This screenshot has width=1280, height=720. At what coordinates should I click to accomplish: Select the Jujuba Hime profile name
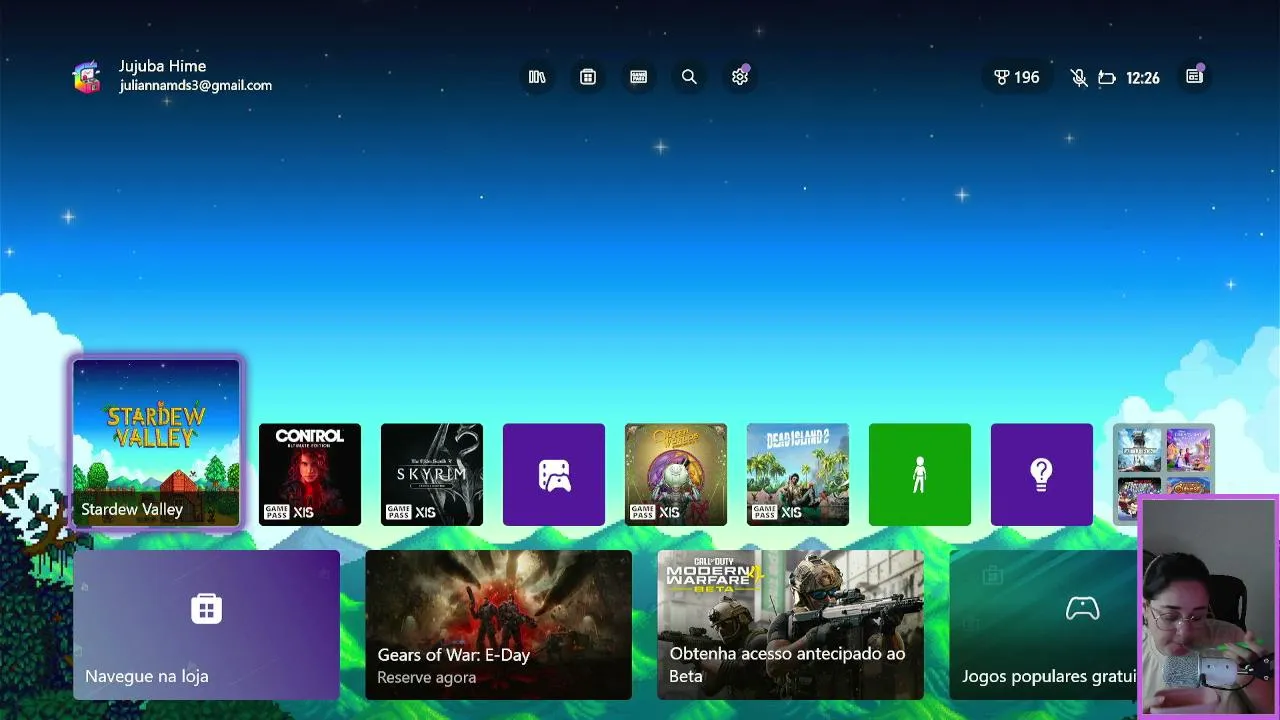pos(162,66)
